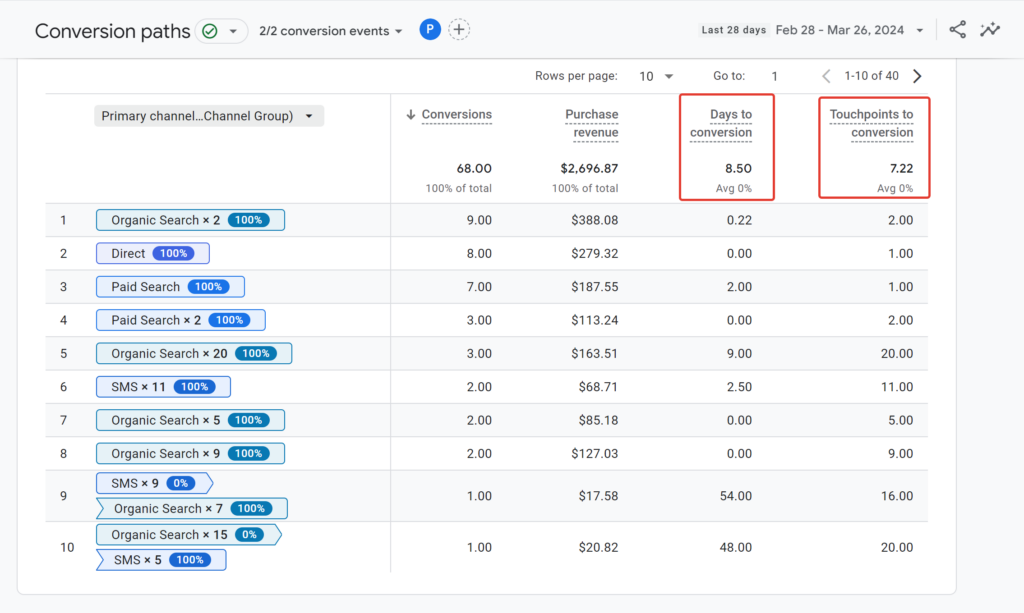The height and width of the screenshot is (613, 1024).
Task: Click the Organic Search × 9 path chip
Action: (190, 453)
